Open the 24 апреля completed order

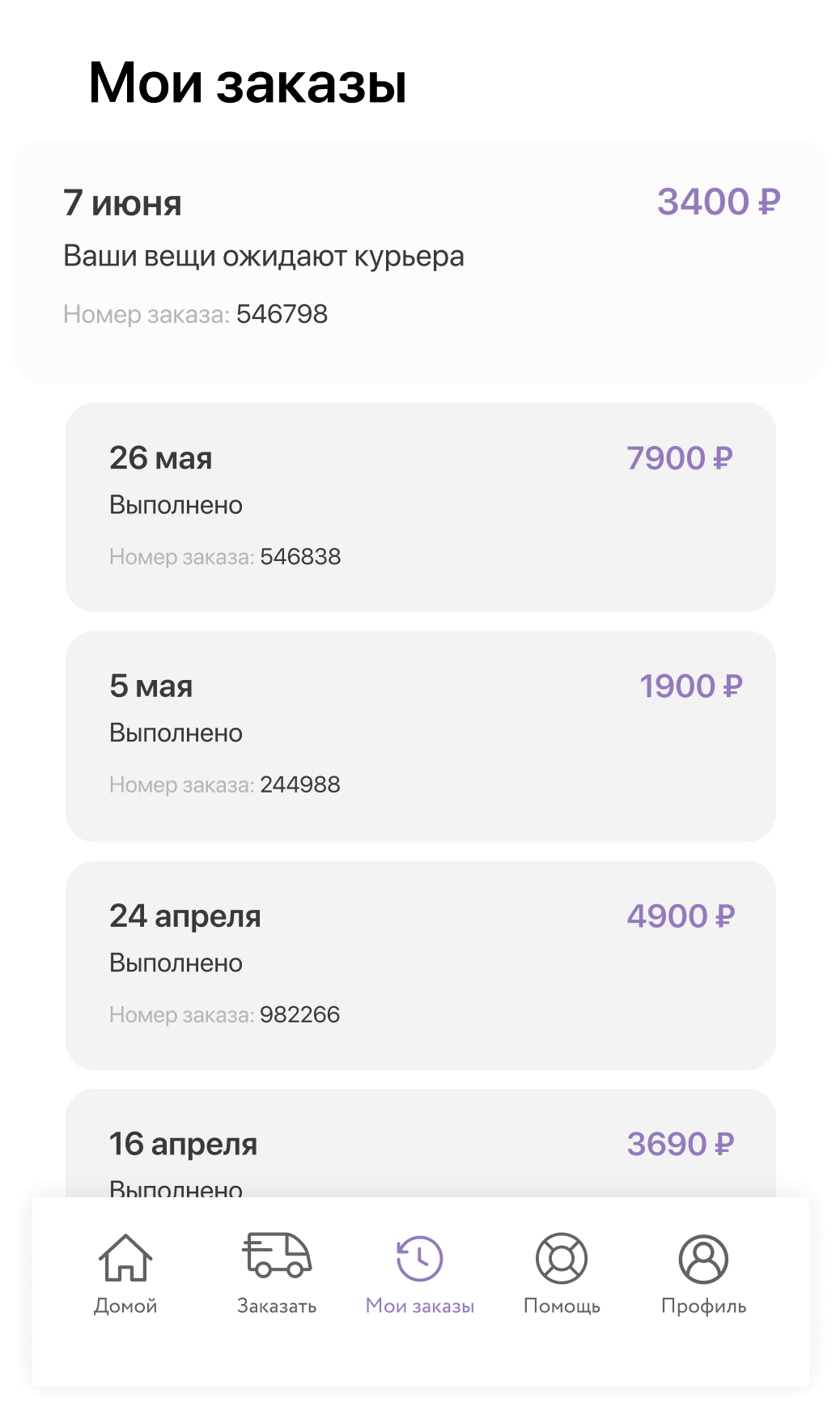[x=421, y=966]
